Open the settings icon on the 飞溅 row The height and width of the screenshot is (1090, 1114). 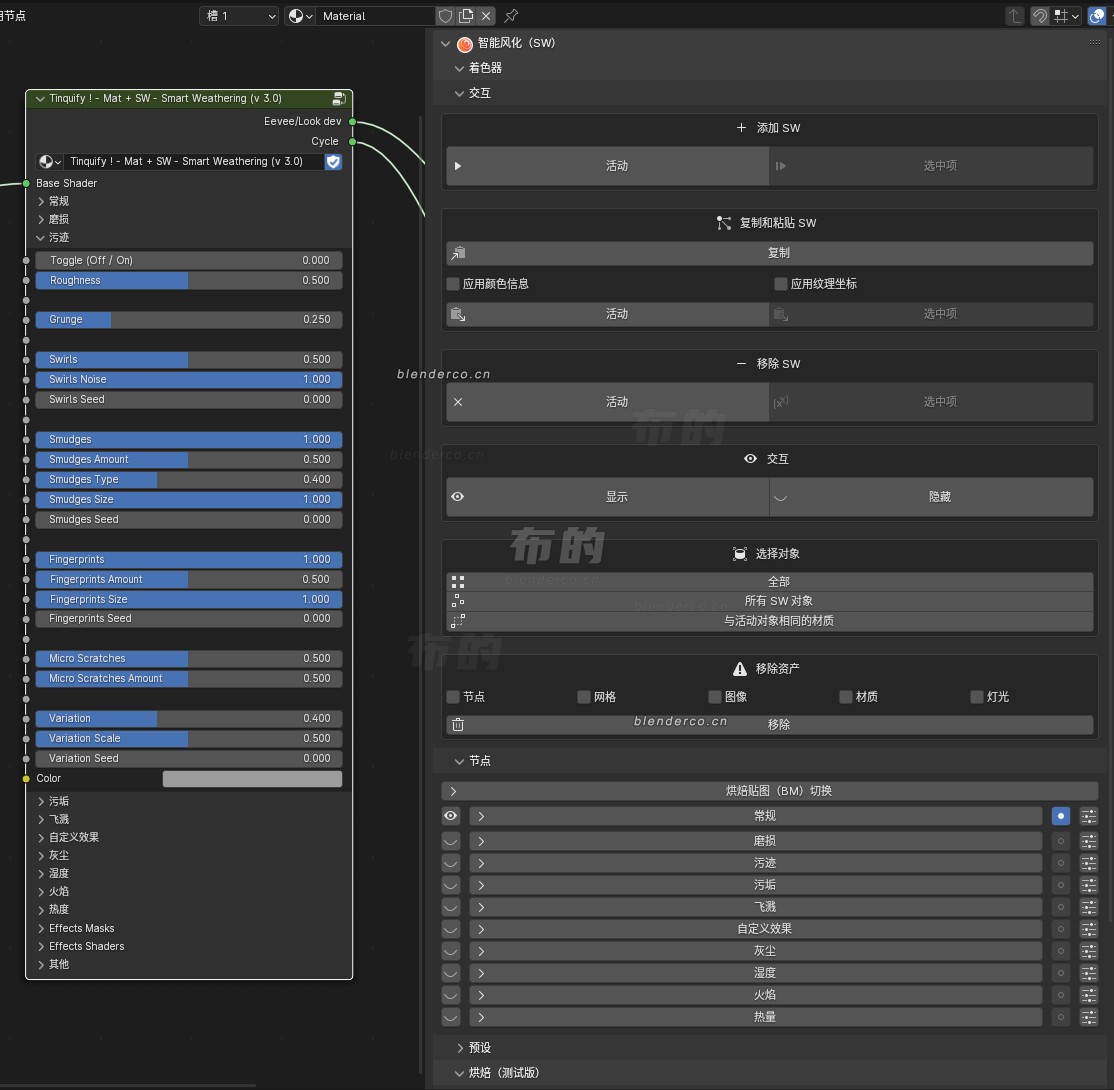(x=1088, y=907)
